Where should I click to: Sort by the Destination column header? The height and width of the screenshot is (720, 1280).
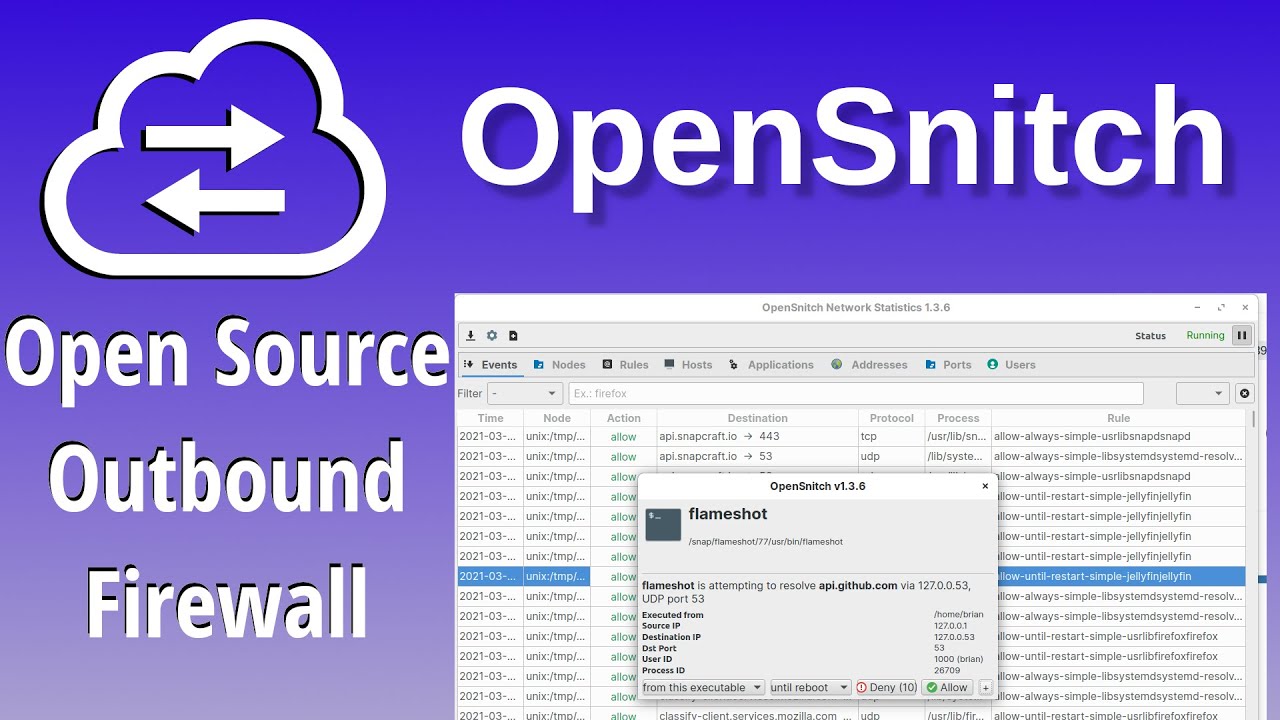(757, 418)
